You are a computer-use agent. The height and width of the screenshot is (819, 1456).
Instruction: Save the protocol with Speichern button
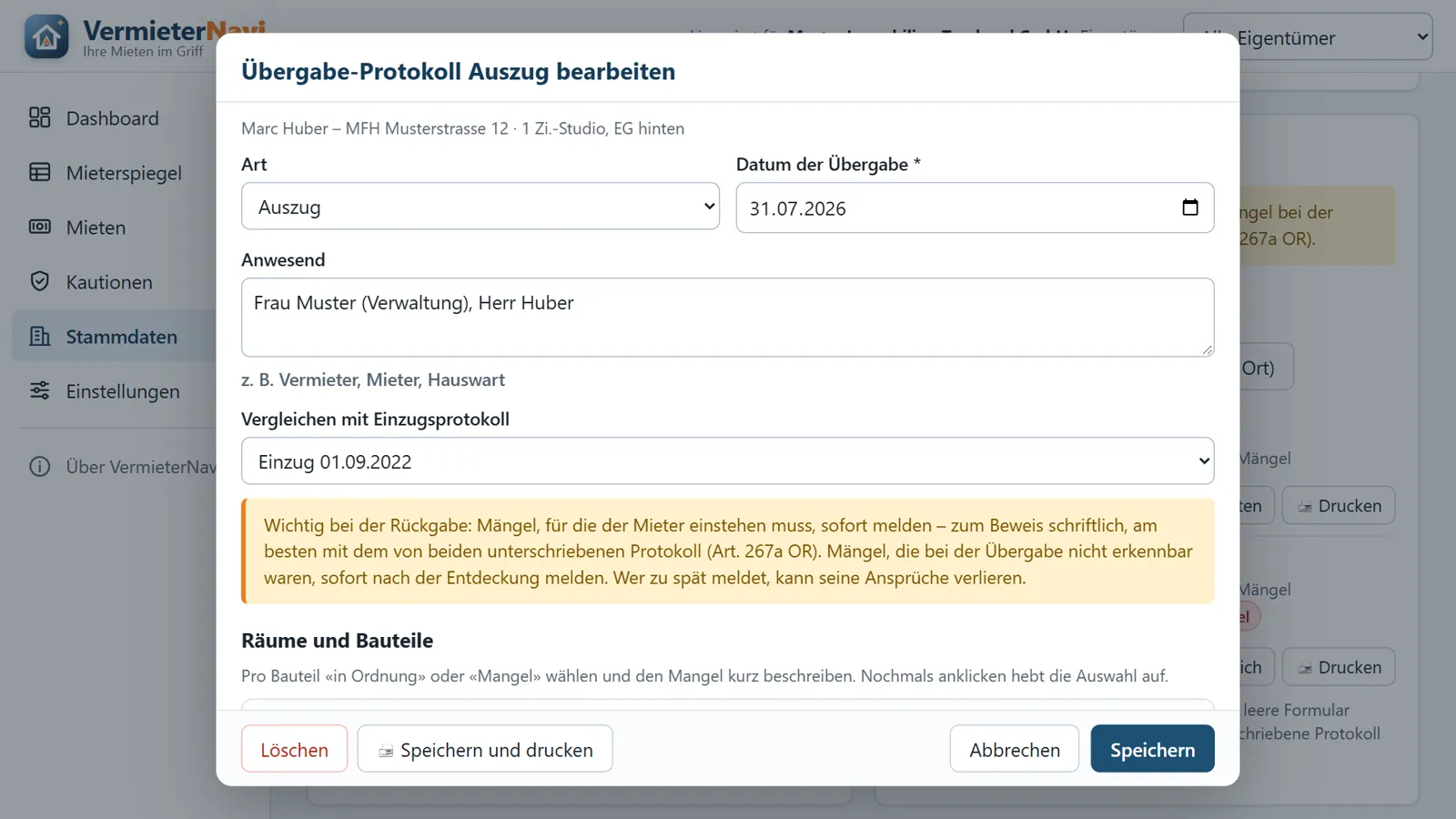pyautogui.click(x=1153, y=749)
